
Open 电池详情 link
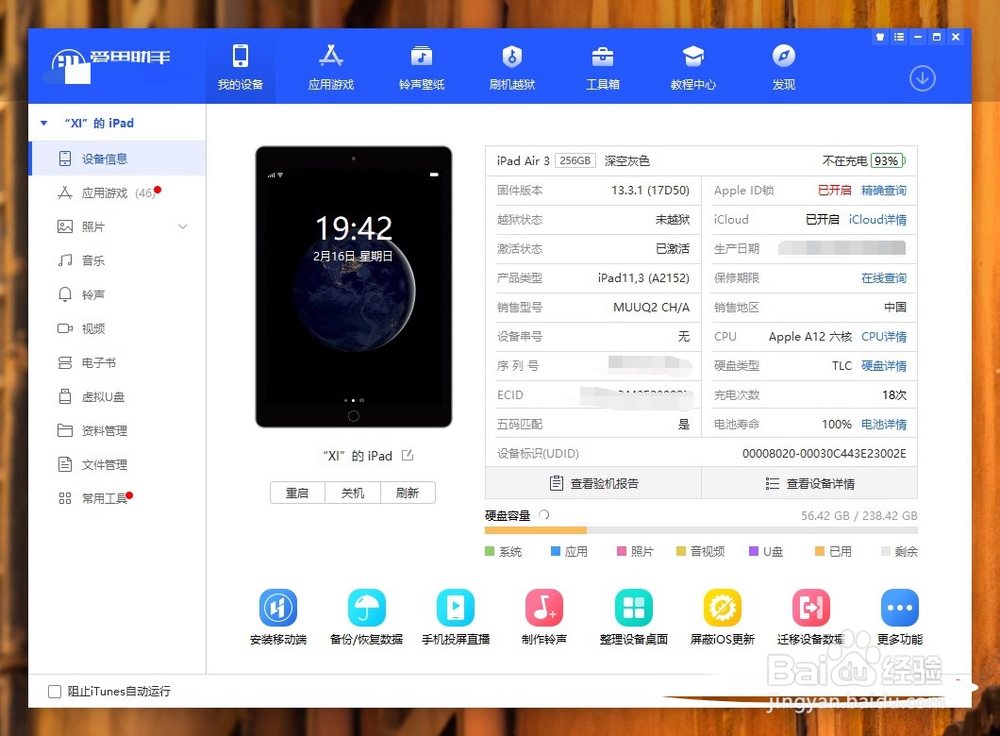[x=883, y=425]
